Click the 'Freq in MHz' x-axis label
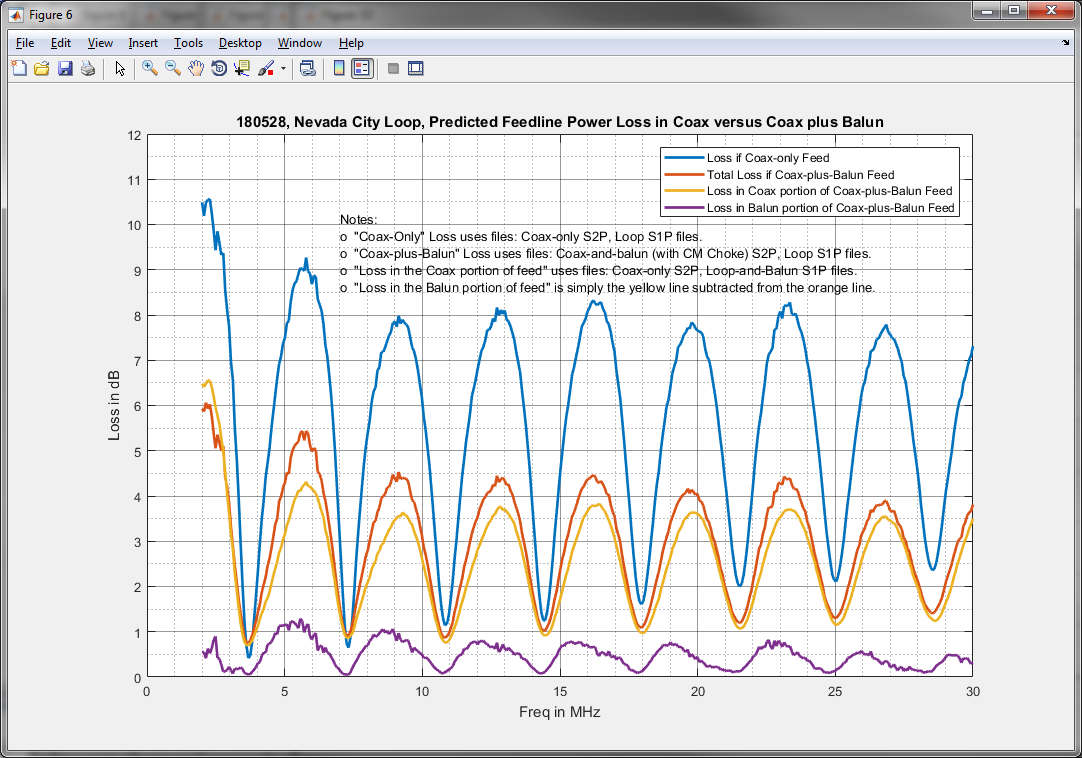Image resolution: width=1082 pixels, height=758 pixels. click(x=560, y=712)
